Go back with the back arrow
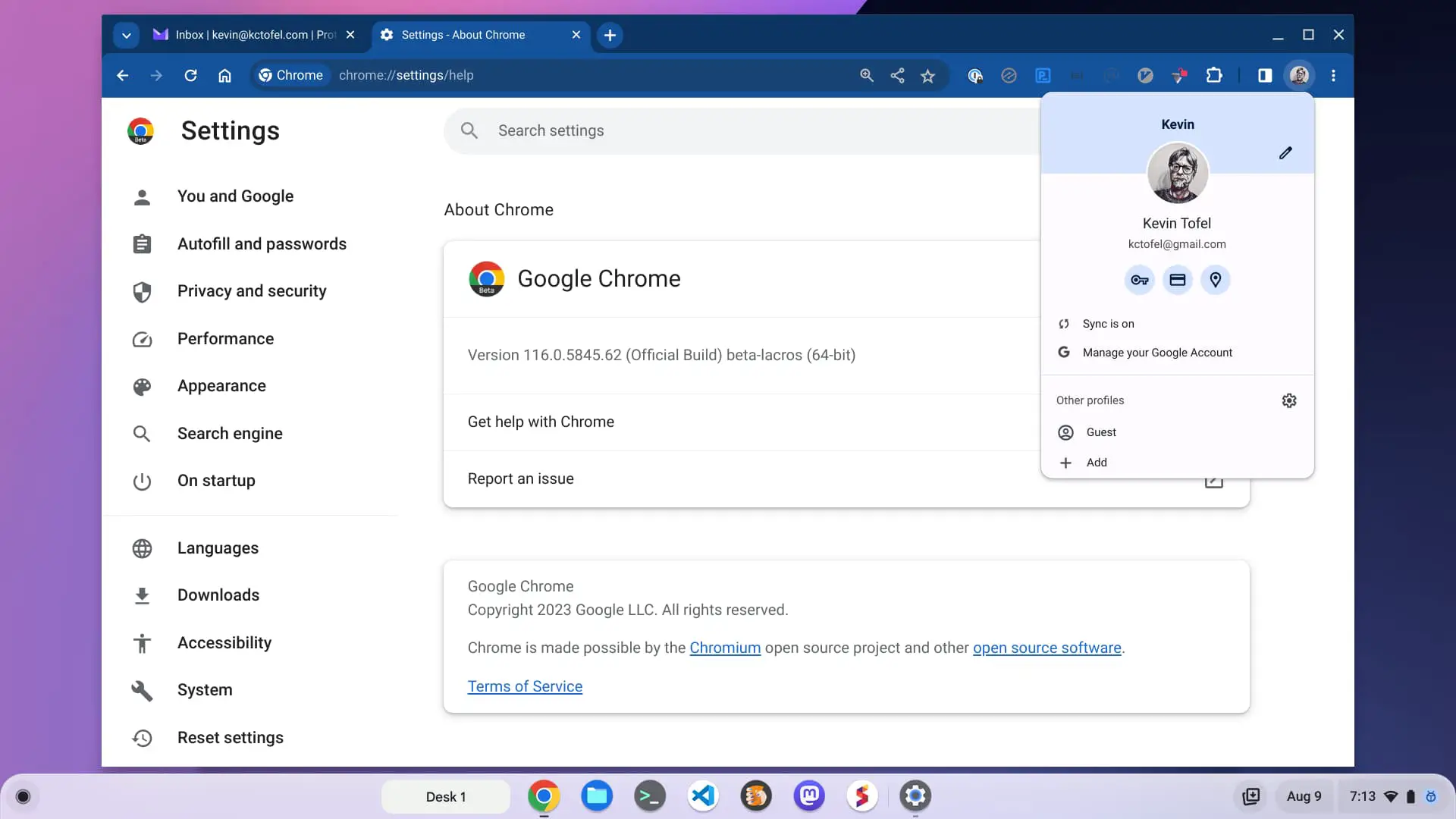 [x=122, y=75]
